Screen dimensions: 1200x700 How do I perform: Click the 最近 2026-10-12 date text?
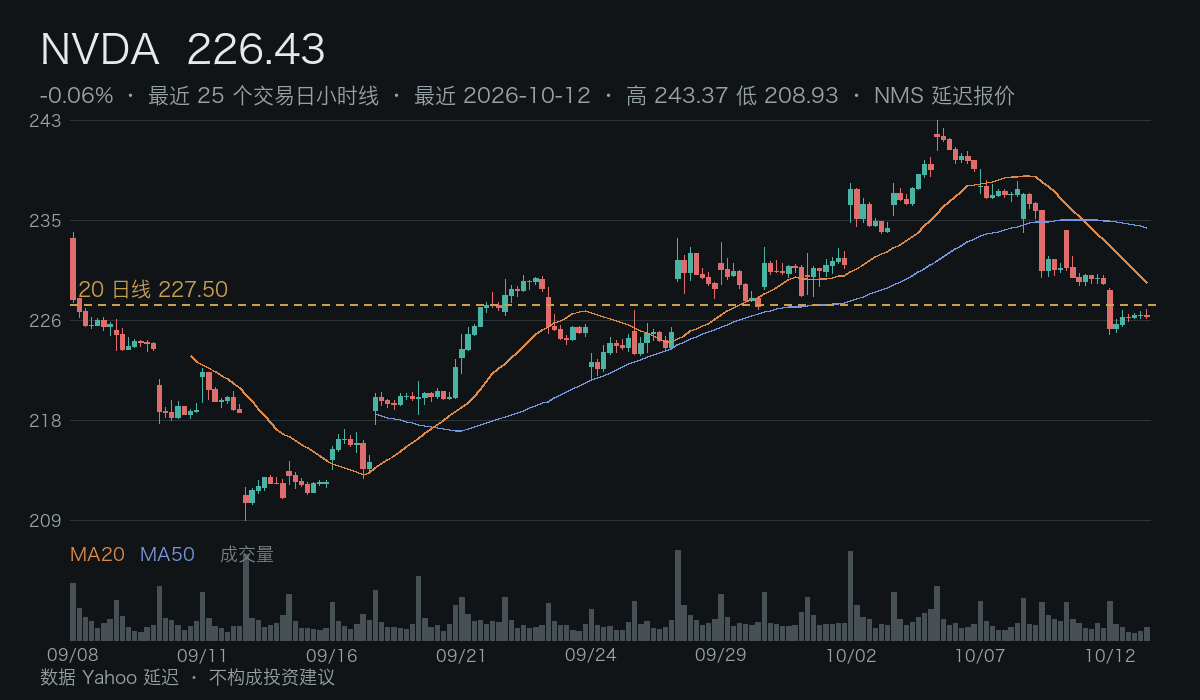click(x=502, y=96)
